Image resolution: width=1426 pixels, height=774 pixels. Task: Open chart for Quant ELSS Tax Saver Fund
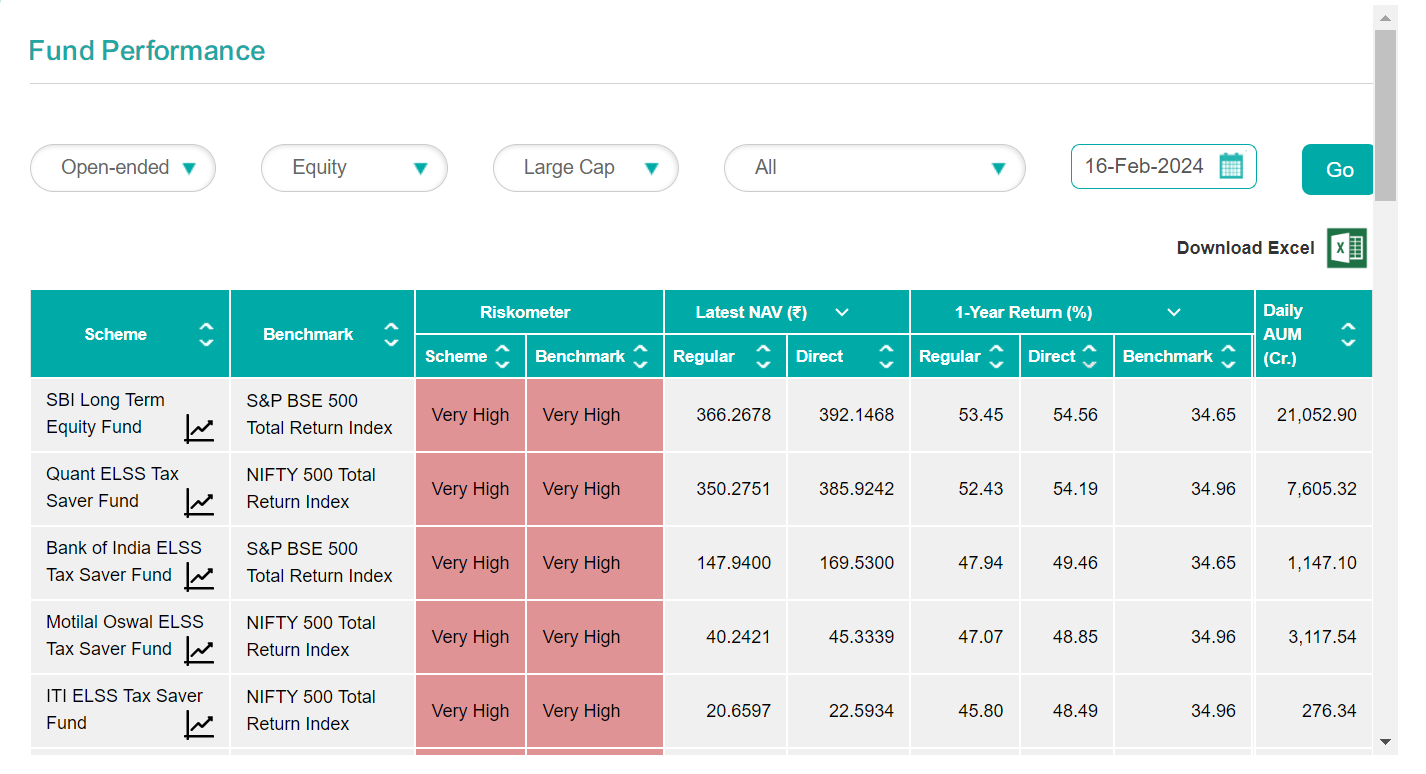[199, 503]
